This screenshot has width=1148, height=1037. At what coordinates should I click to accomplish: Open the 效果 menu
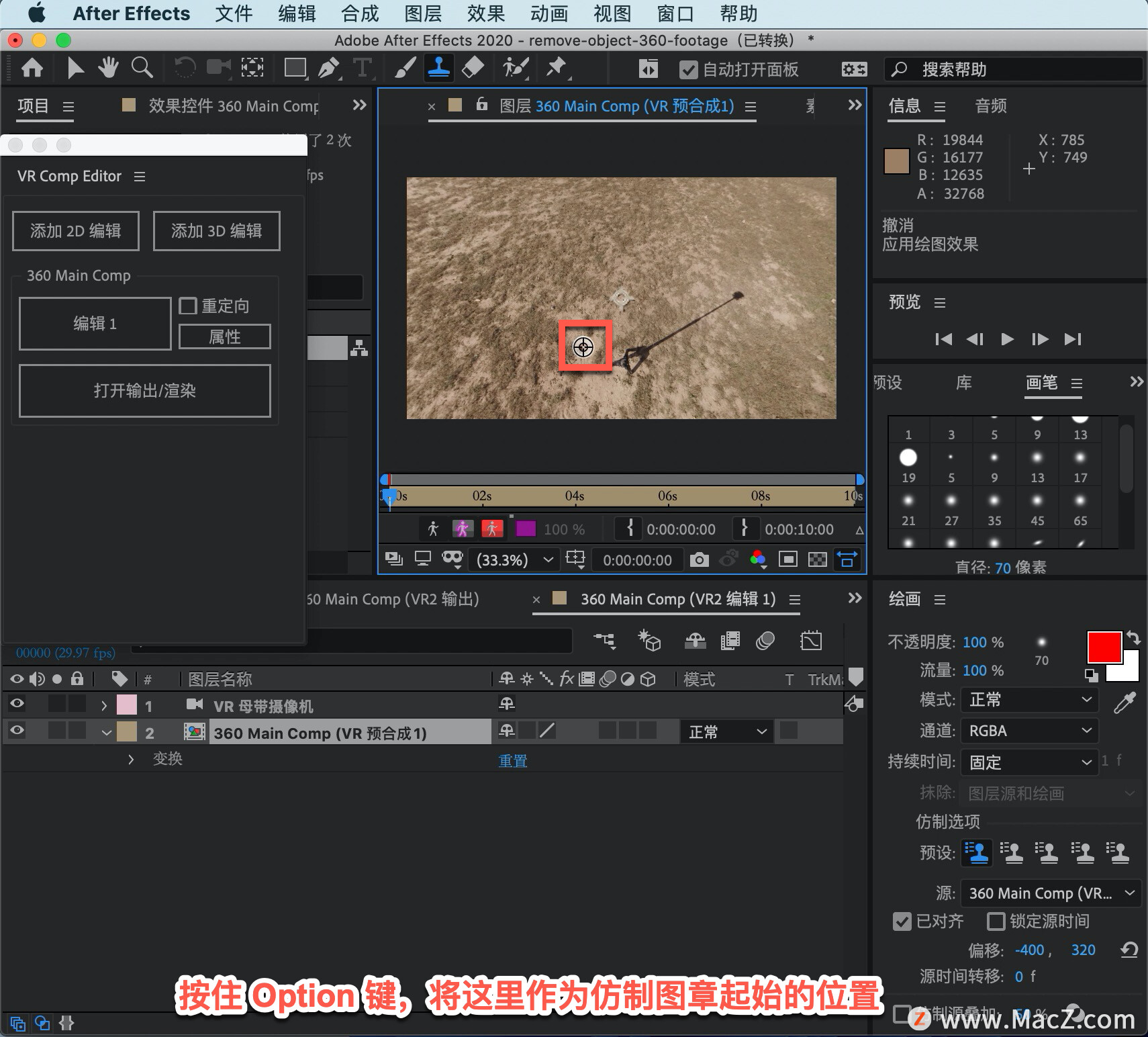point(486,13)
